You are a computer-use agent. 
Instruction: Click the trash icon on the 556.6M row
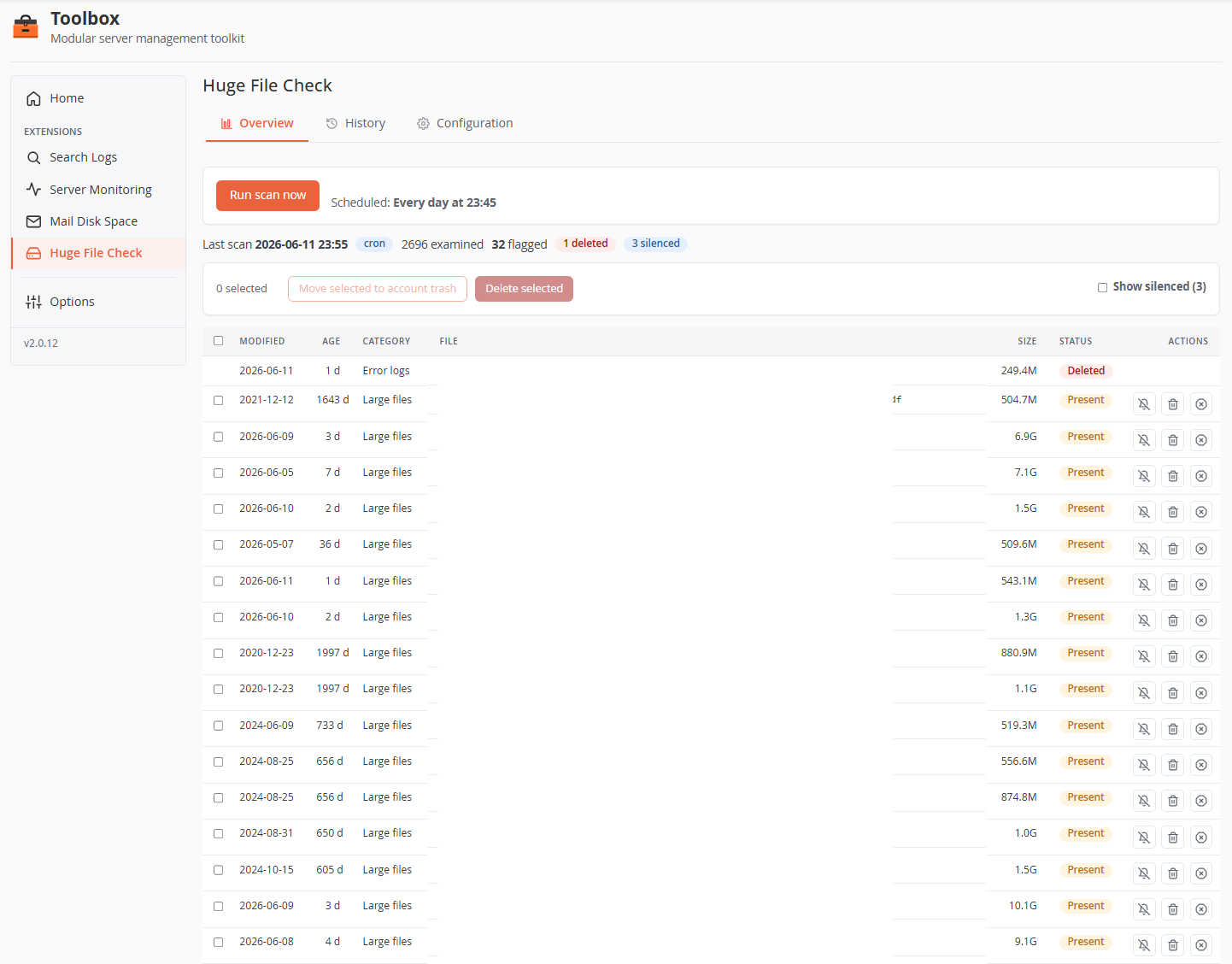point(1173,765)
